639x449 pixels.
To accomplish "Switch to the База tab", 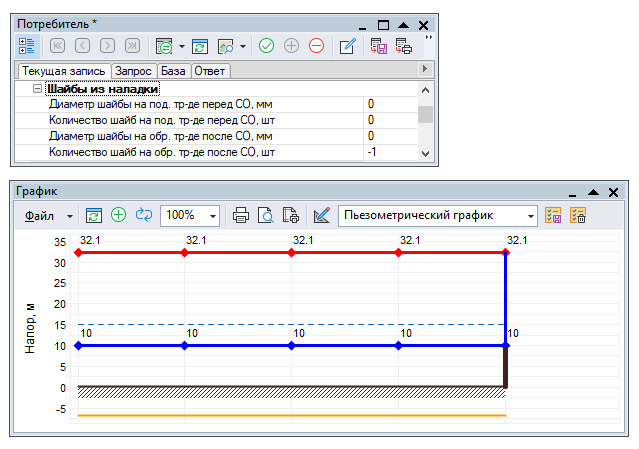I will [x=173, y=71].
